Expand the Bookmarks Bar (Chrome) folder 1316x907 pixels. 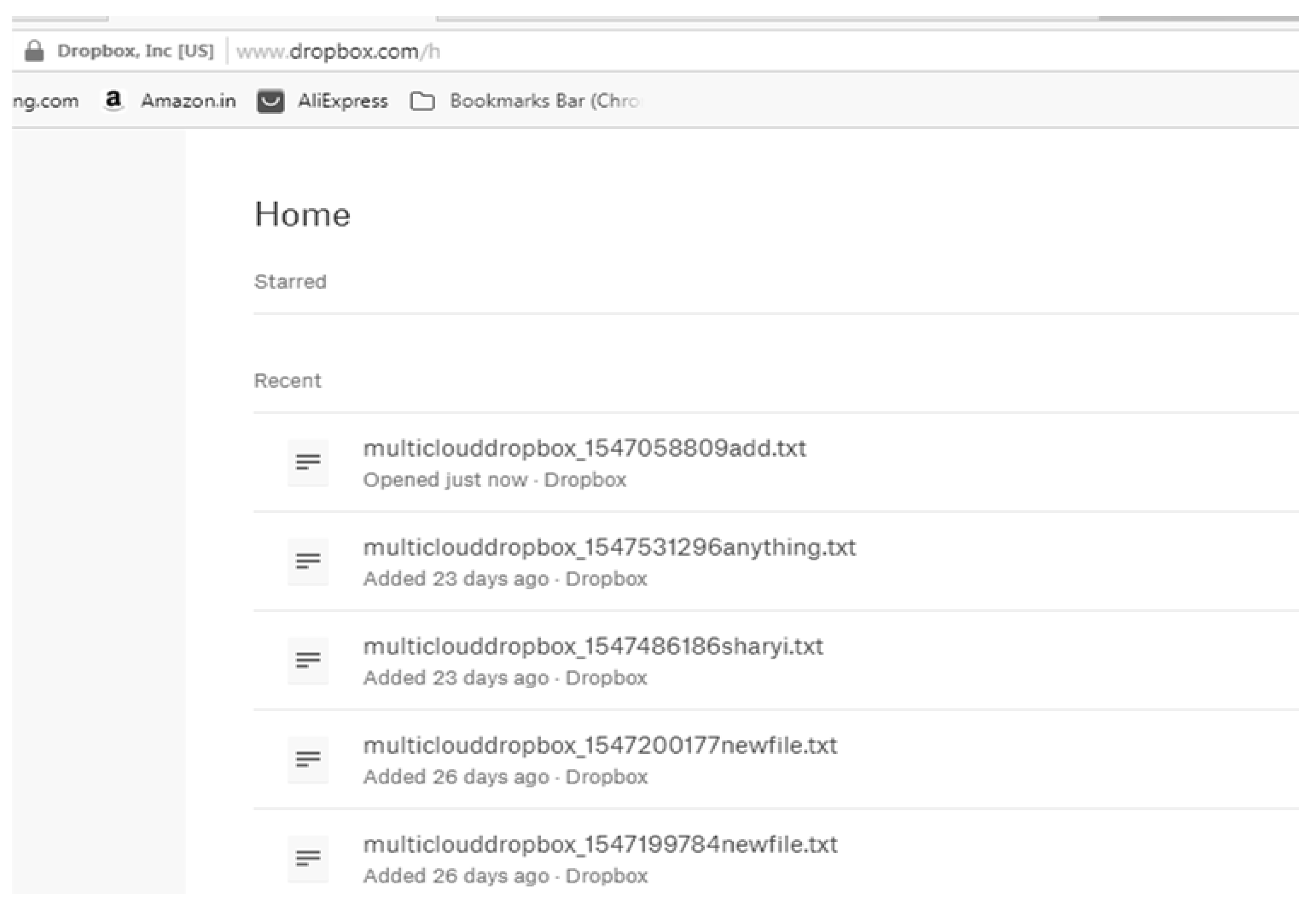pyautogui.click(x=544, y=101)
